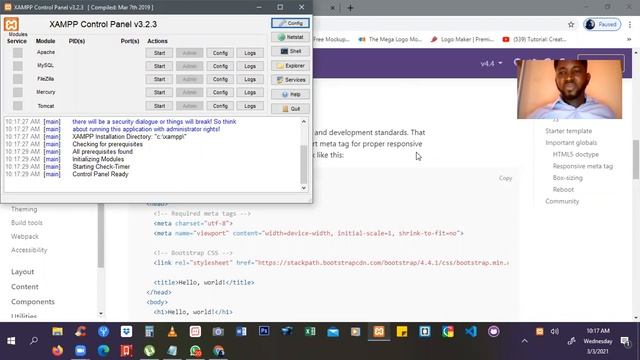Toggle the MySQL service checkbox

pos(18,66)
